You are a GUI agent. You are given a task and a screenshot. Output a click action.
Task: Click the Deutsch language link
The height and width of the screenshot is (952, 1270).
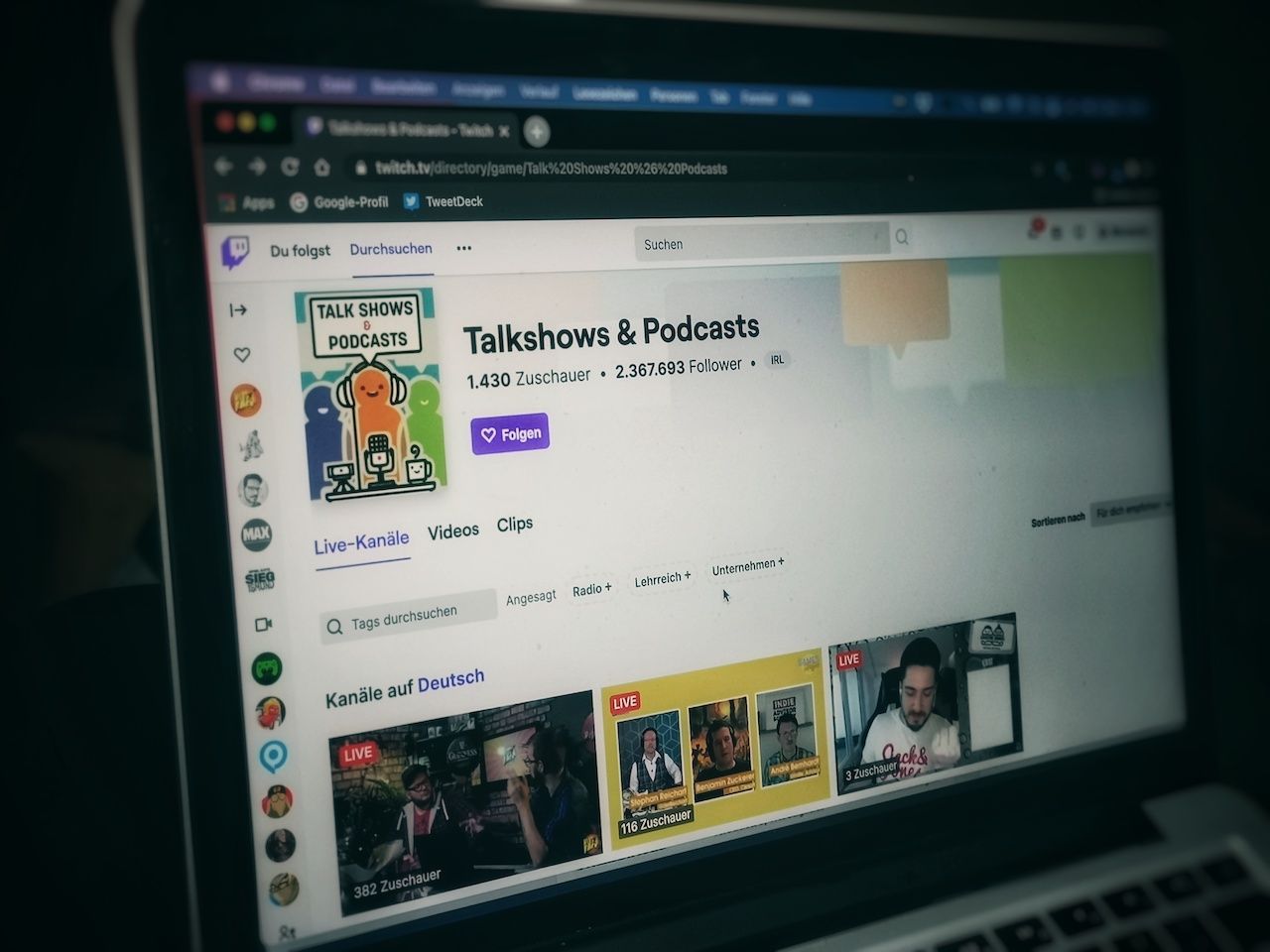click(x=450, y=682)
